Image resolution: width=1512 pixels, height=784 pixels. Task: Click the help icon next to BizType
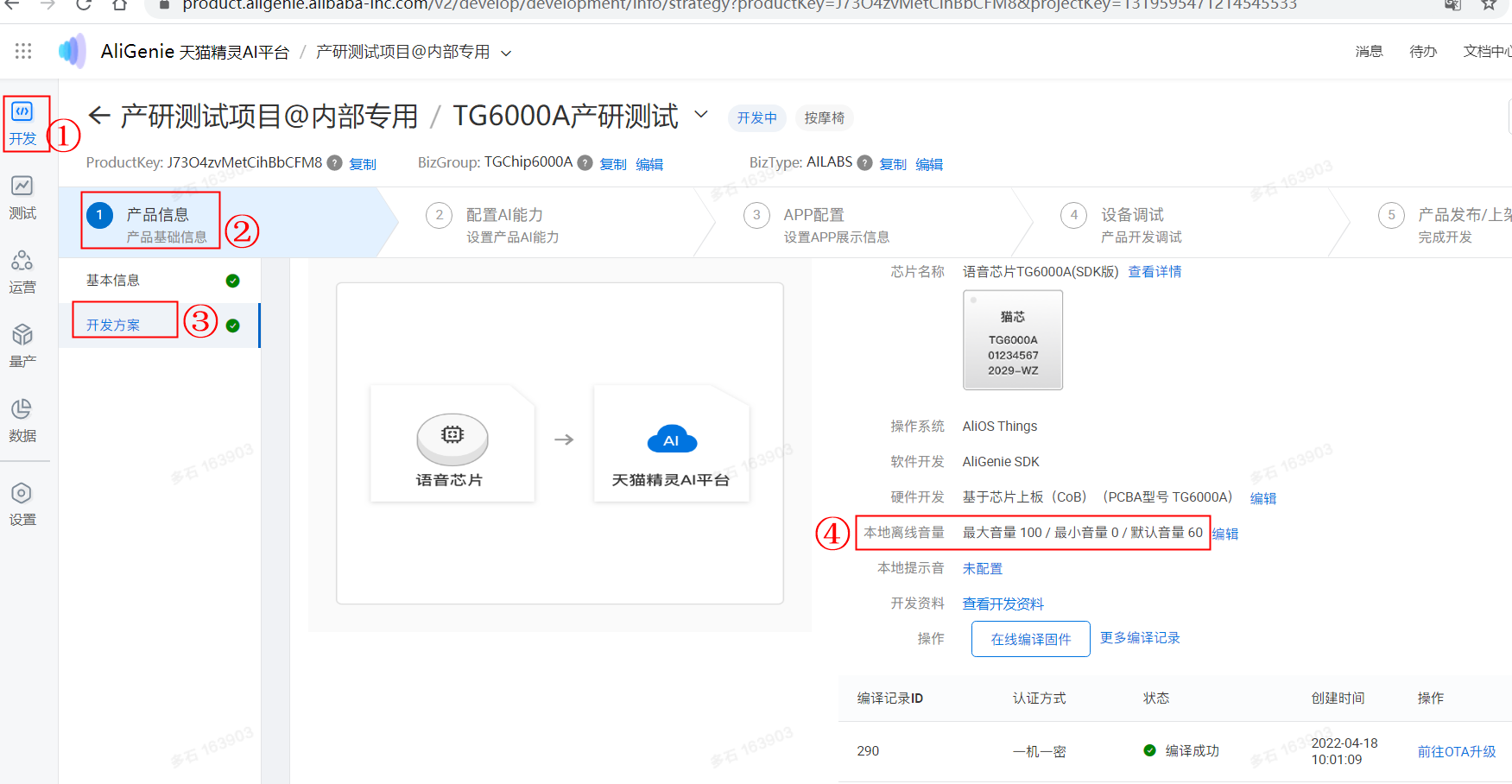[x=865, y=162]
